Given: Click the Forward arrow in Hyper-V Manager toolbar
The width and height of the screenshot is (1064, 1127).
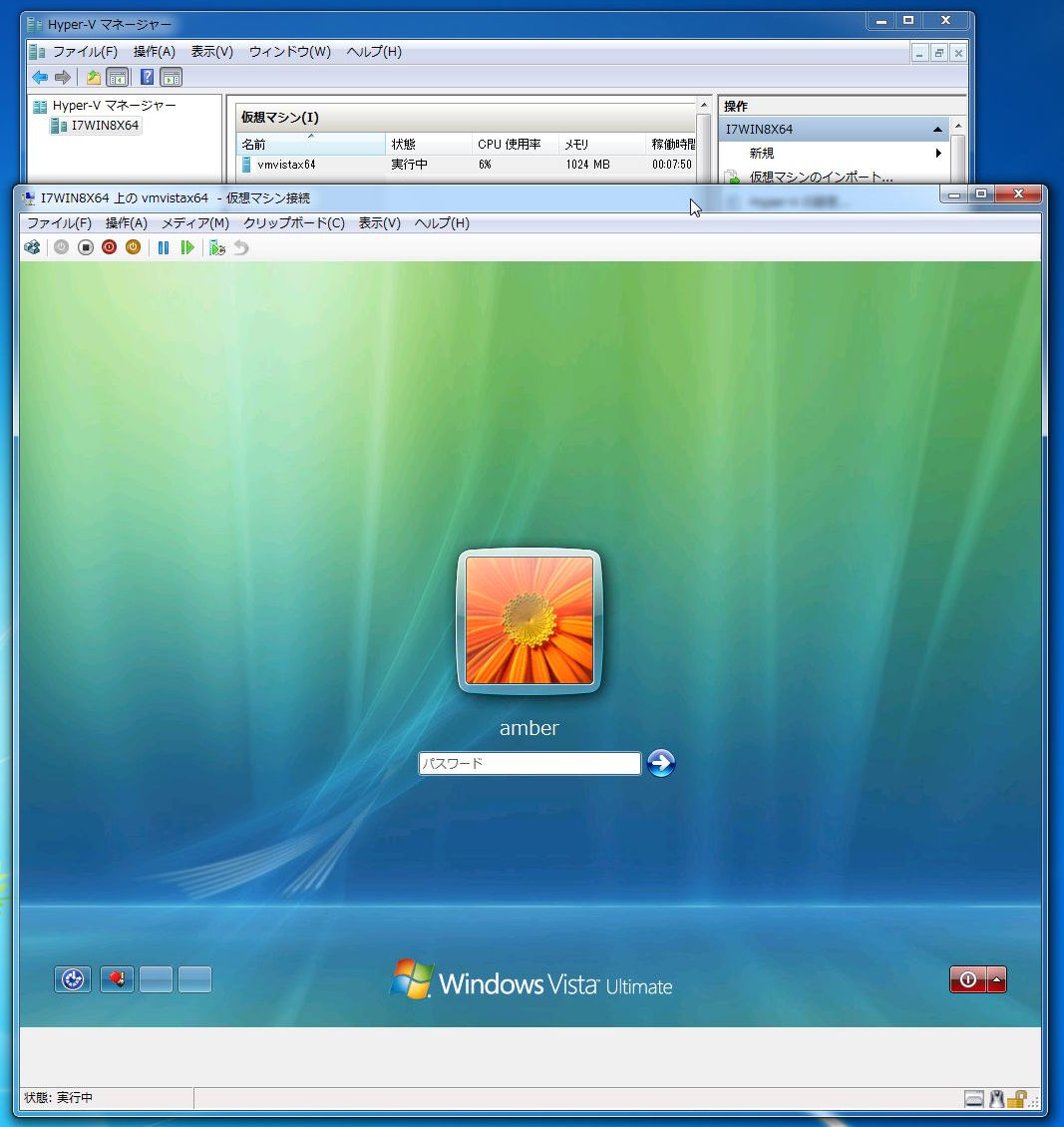Looking at the screenshot, I should click(x=63, y=77).
